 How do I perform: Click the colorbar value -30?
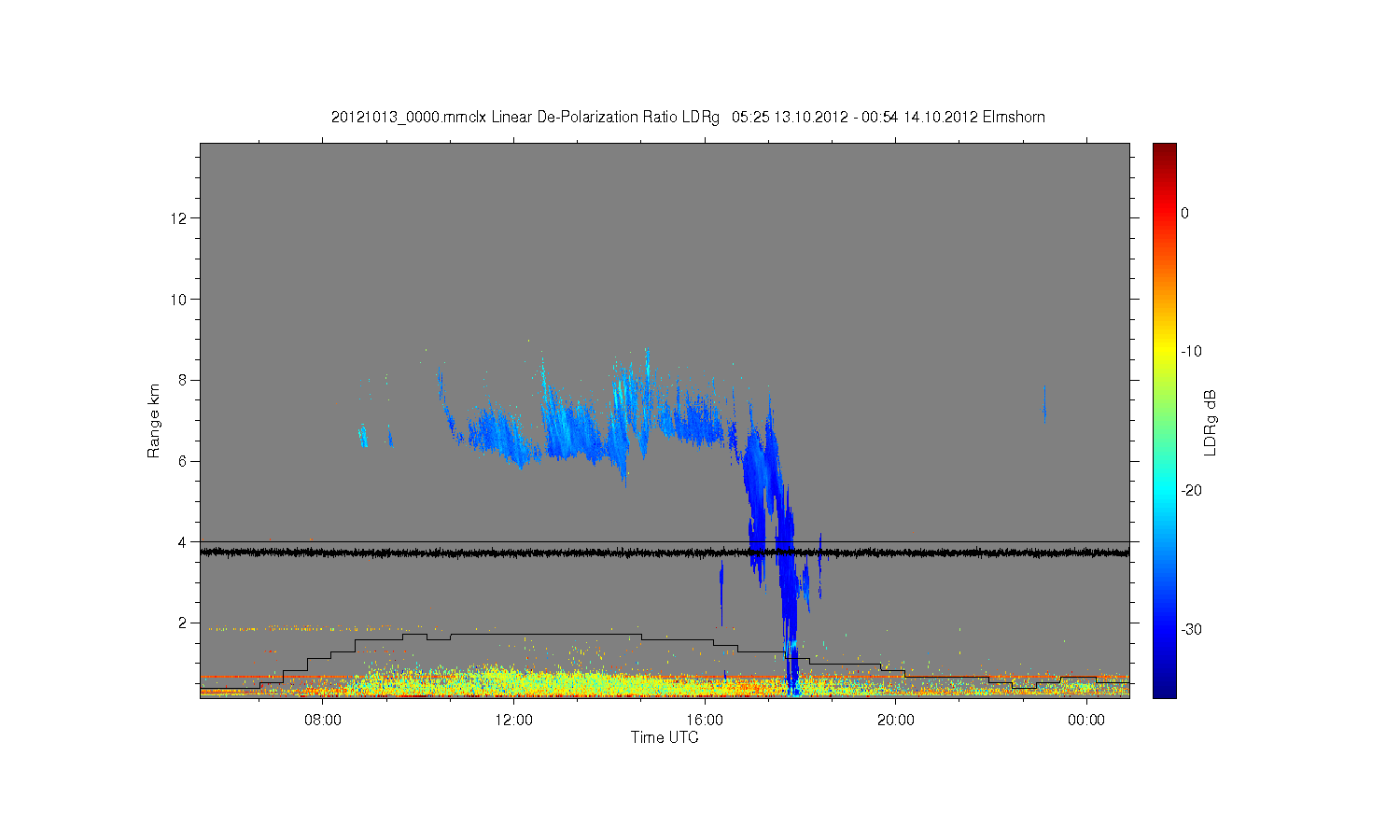1191,629
